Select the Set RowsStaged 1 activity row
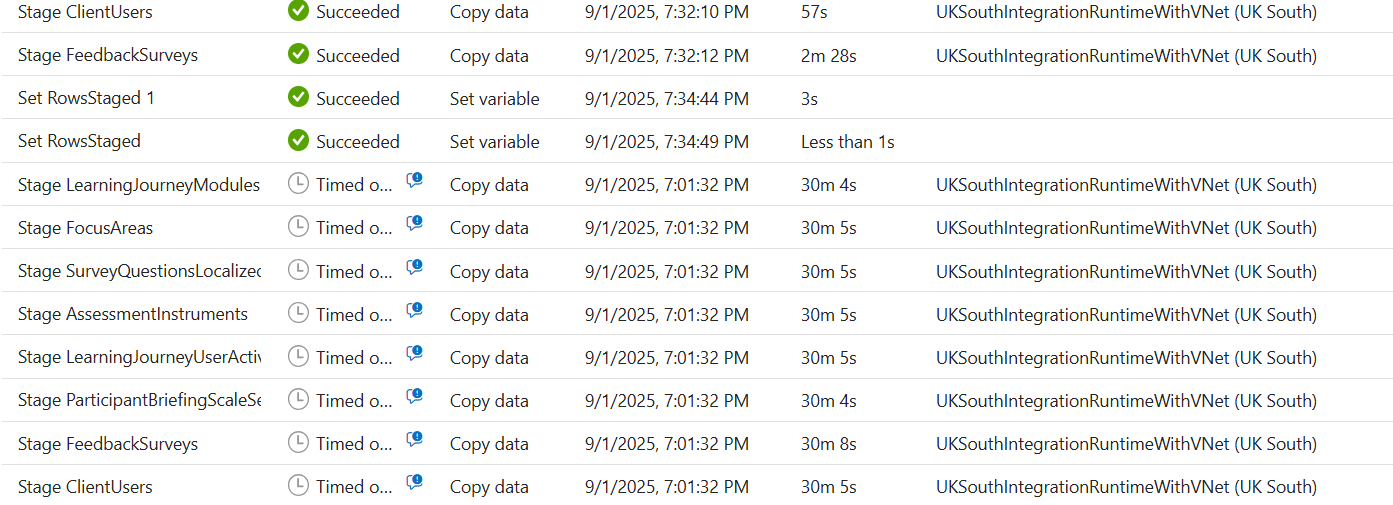Viewport: 1393px width, 505px height. point(696,98)
